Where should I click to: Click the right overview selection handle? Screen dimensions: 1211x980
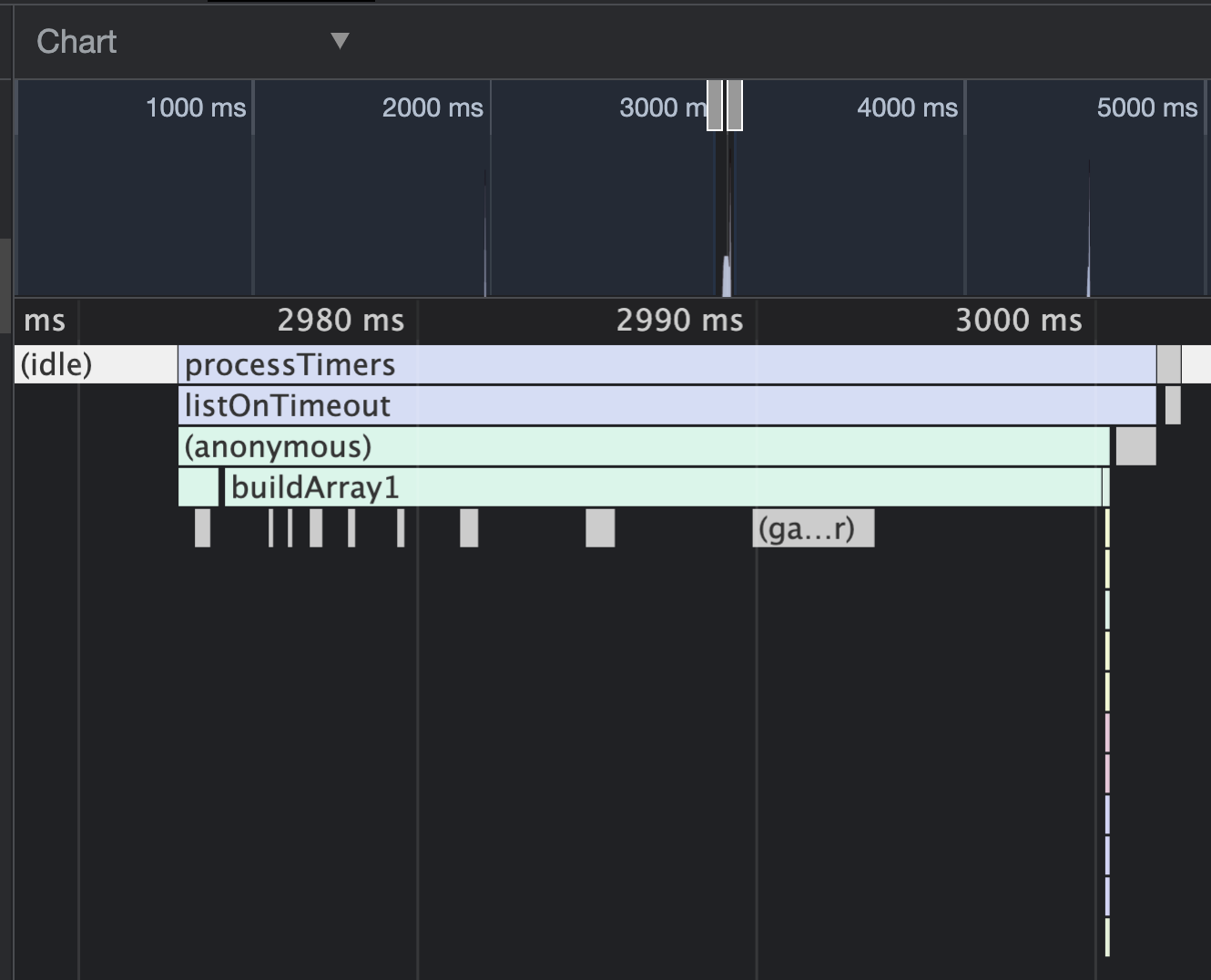(x=735, y=105)
